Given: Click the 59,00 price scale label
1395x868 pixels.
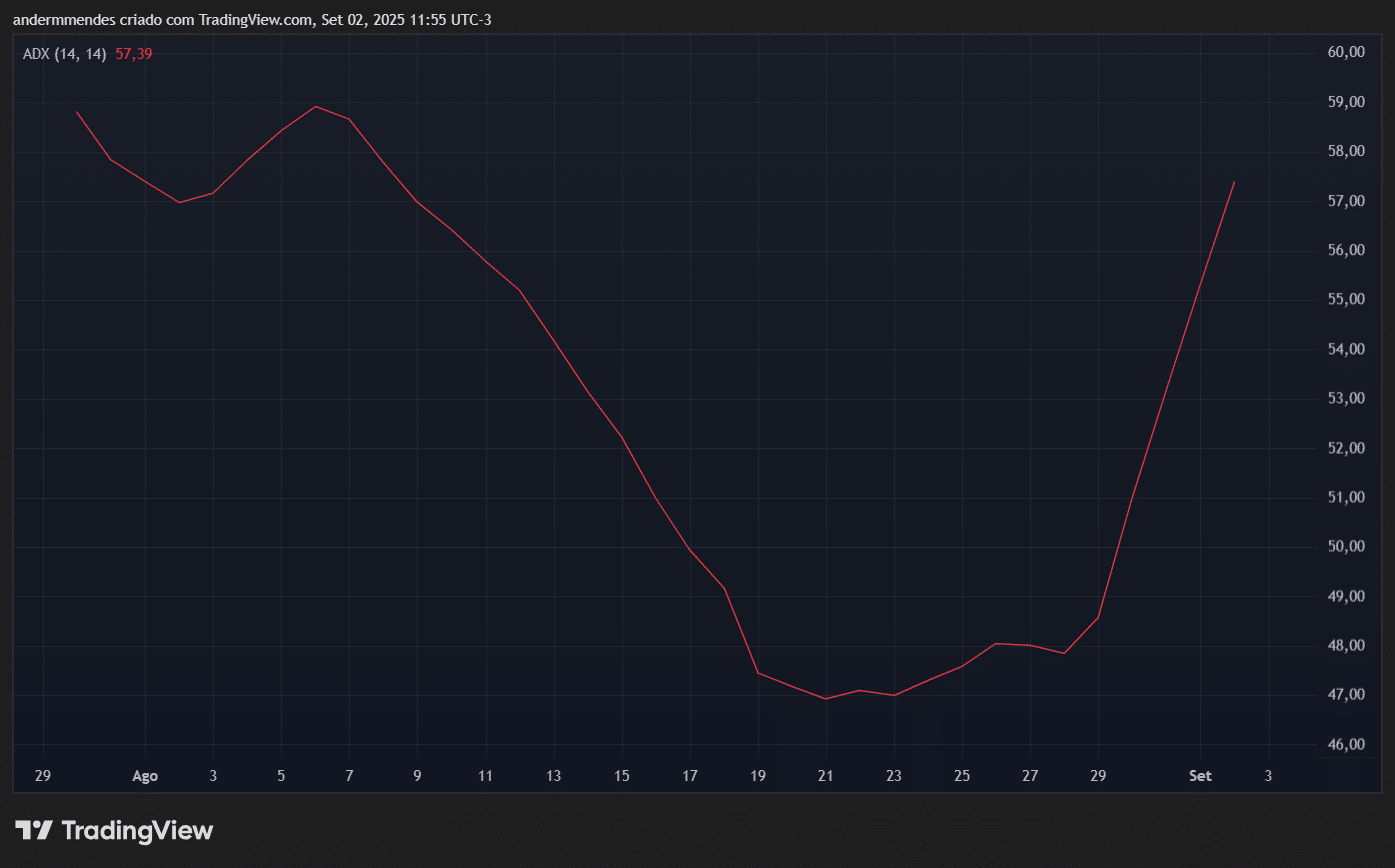Looking at the screenshot, I should [1345, 102].
